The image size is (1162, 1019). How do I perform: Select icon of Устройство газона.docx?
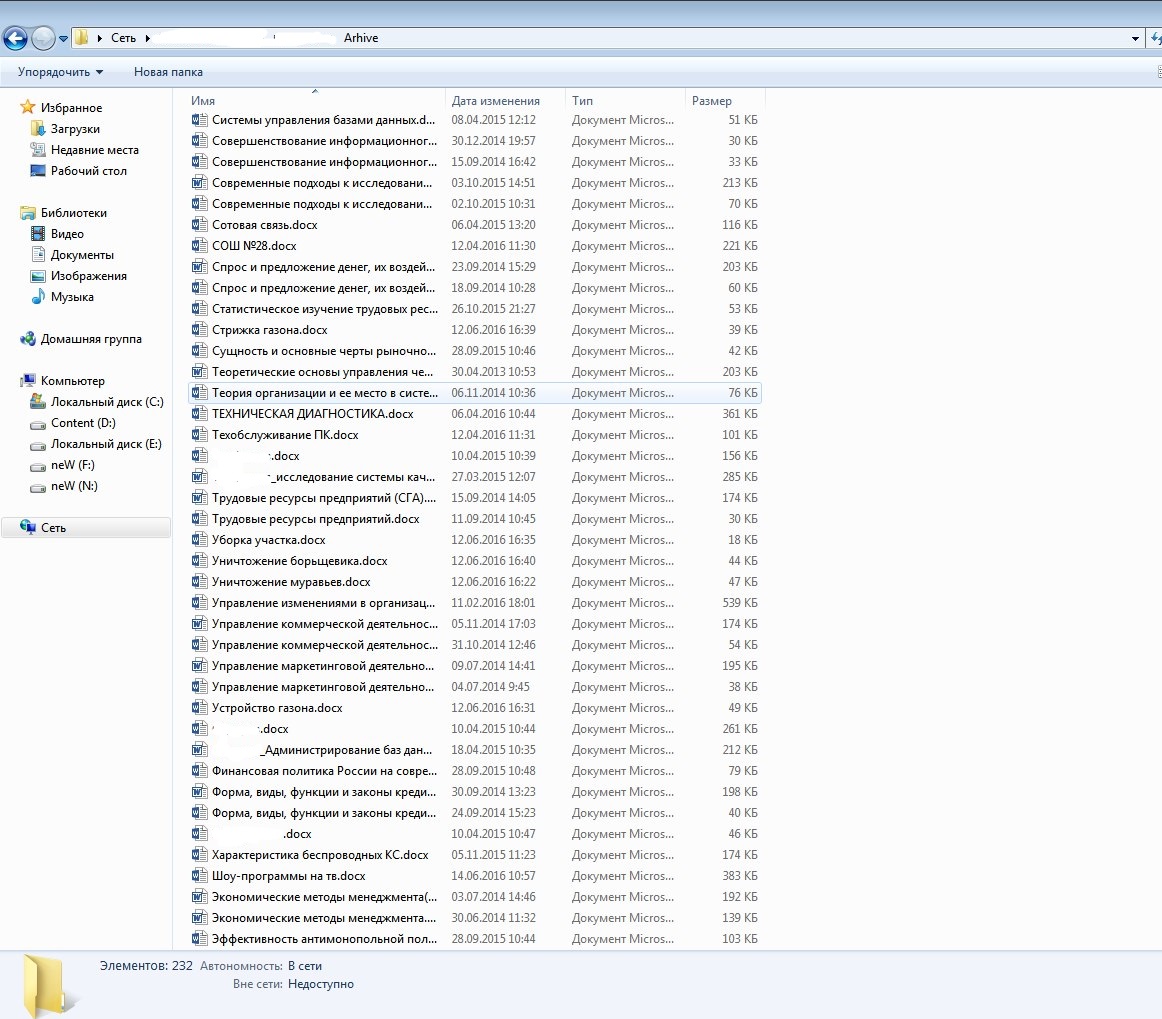pyautogui.click(x=199, y=708)
